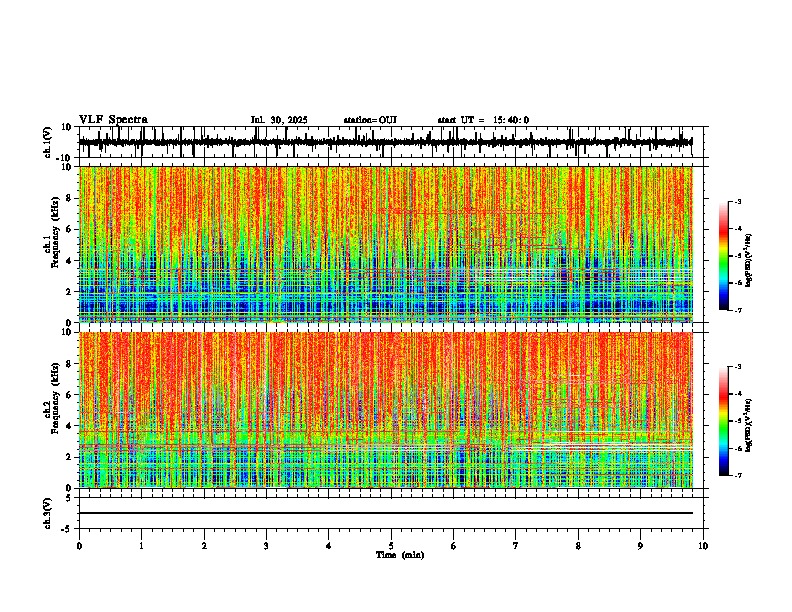Click the "5" tick on ch.3(V) axis
The image size is (792, 612).
(70, 498)
